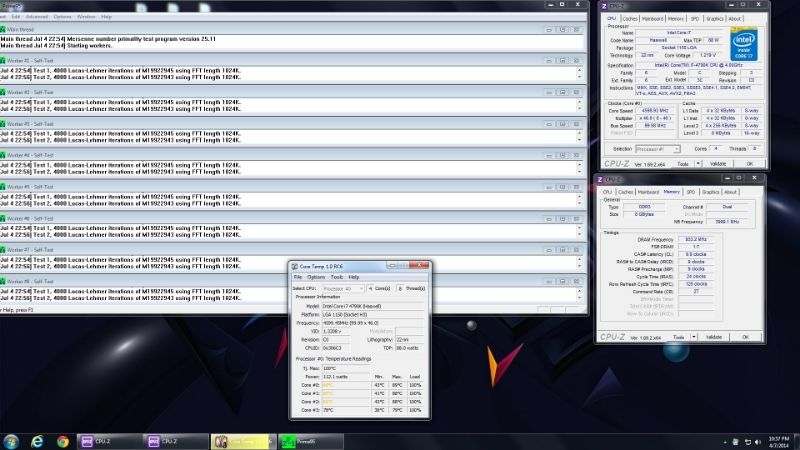Click the Worker #5 Self-Test window icon
The width and height of the screenshot is (800, 450).
point(3,187)
